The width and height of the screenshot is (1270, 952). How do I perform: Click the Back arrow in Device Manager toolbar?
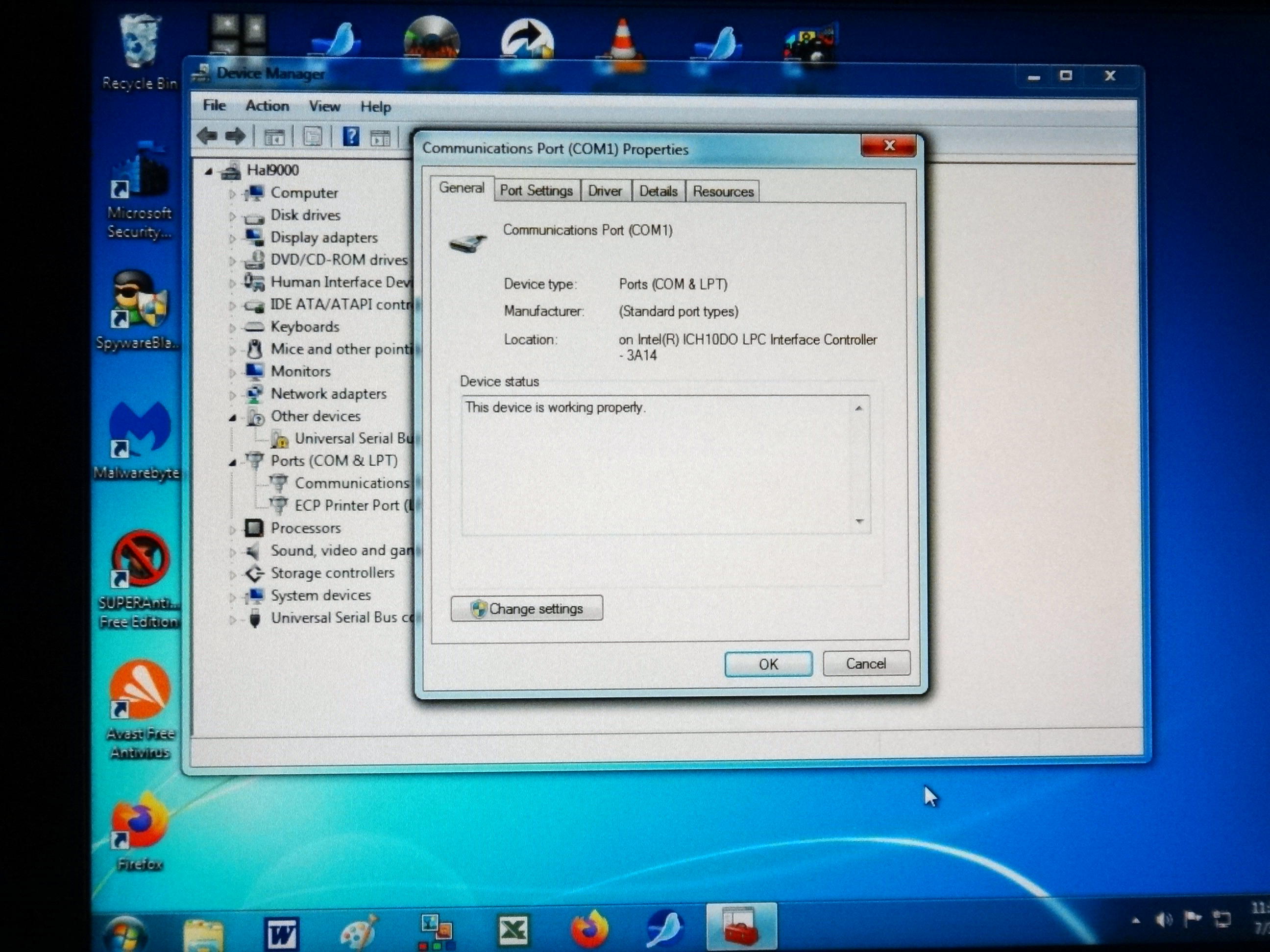point(207,136)
